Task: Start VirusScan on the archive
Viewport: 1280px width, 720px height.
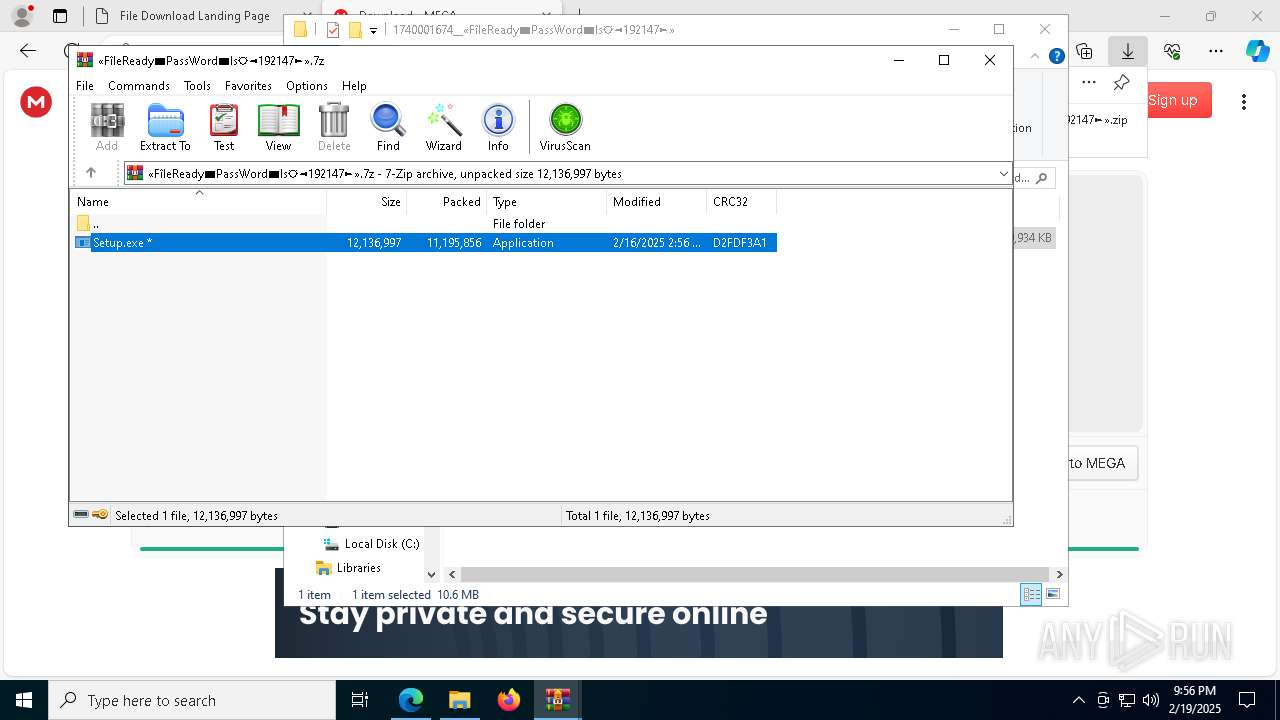Action: (x=565, y=127)
